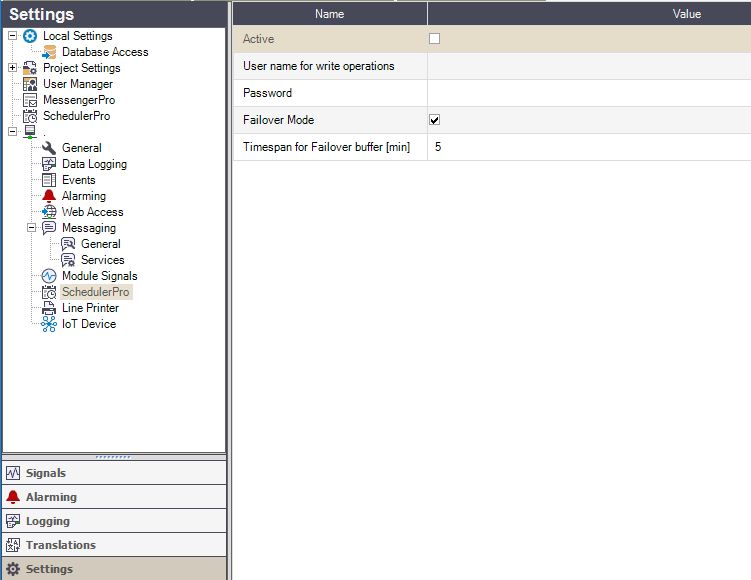Click the user name value field
Viewport: 751px width, 580px height.
tap(589, 66)
